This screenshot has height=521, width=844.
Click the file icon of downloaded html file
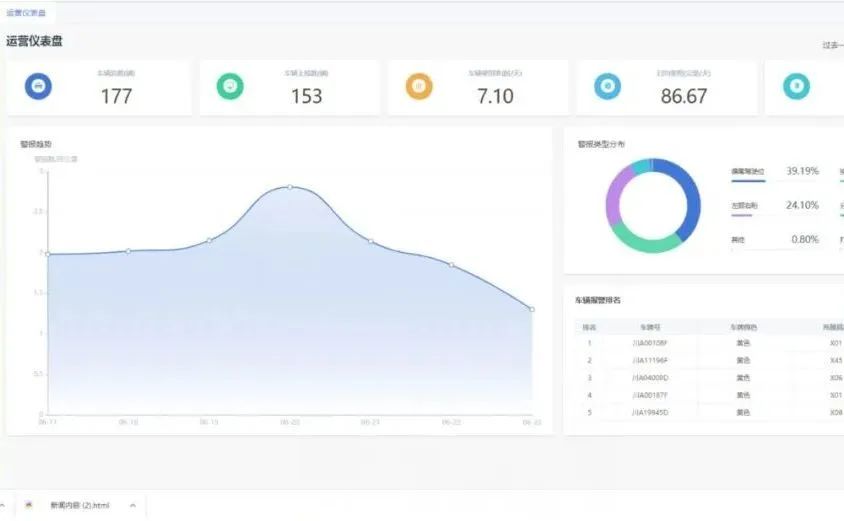click(30, 505)
